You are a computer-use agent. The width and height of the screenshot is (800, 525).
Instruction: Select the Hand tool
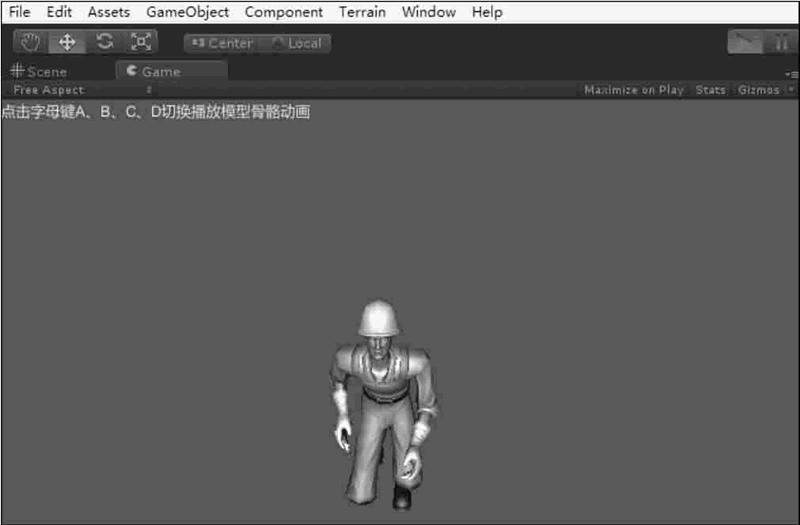coord(30,43)
